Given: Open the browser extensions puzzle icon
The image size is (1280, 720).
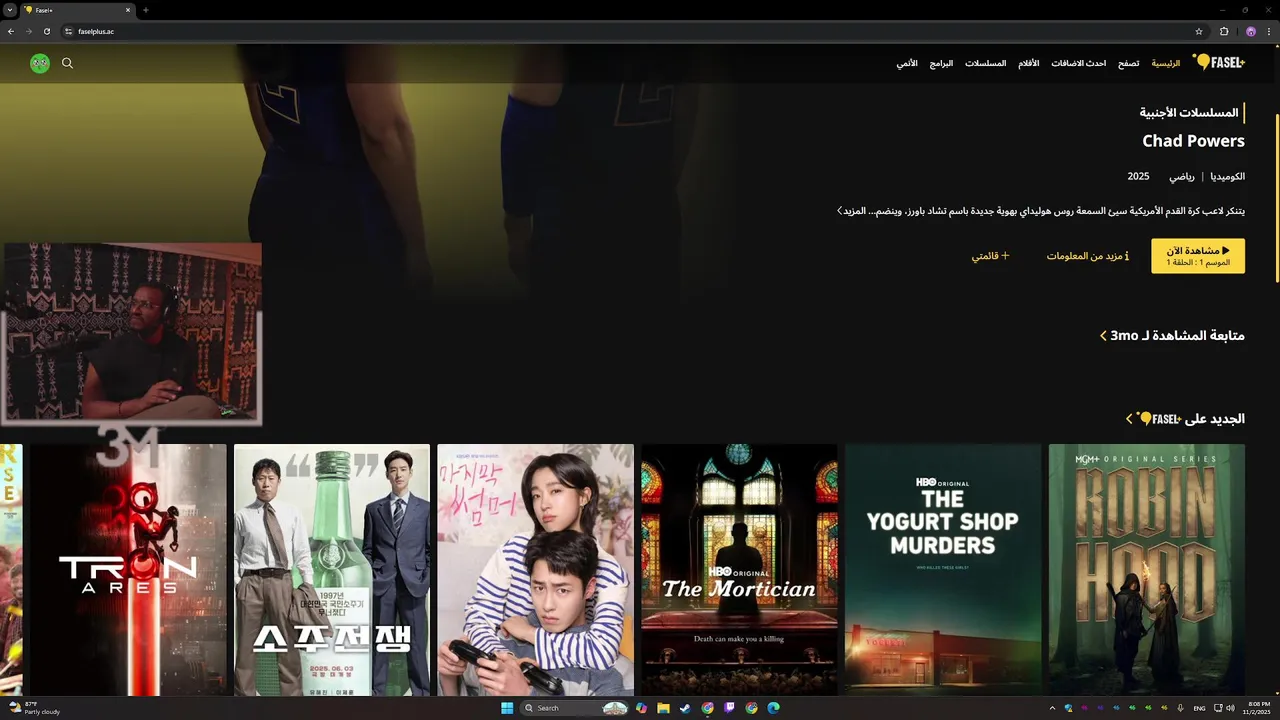Looking at the screenshot, I should [1224, 31].
